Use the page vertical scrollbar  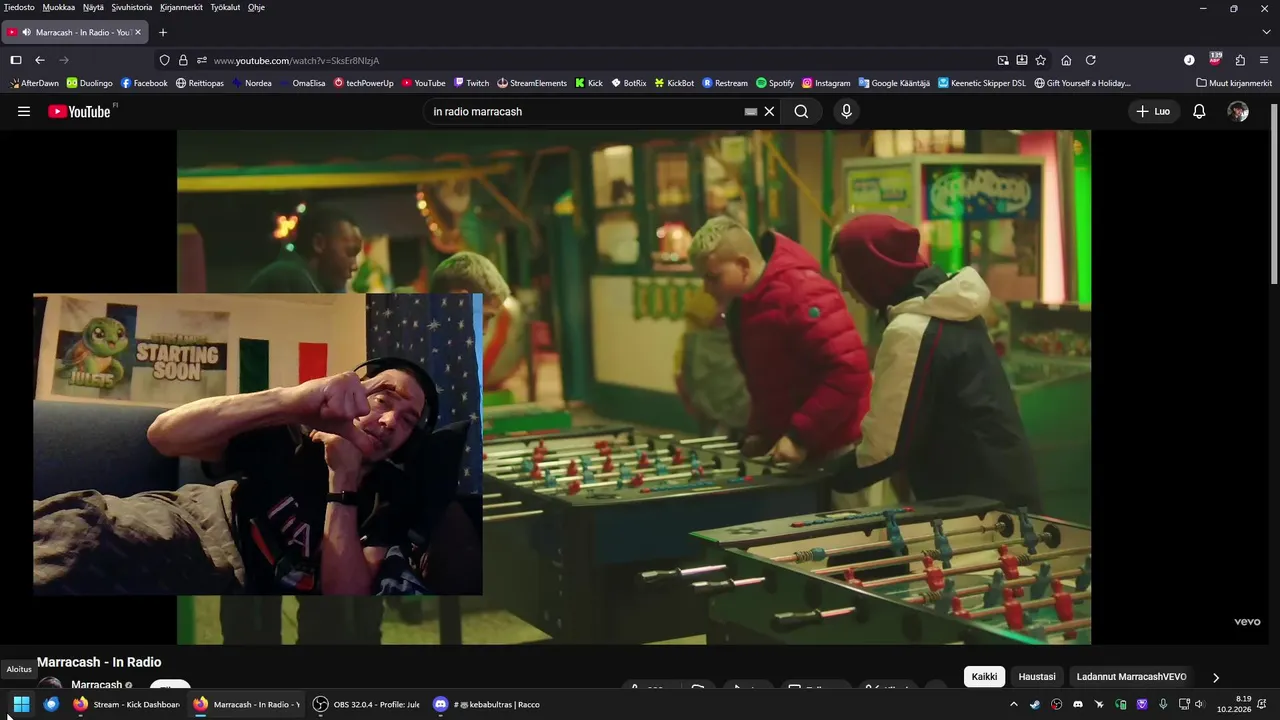pos(1274,193)
